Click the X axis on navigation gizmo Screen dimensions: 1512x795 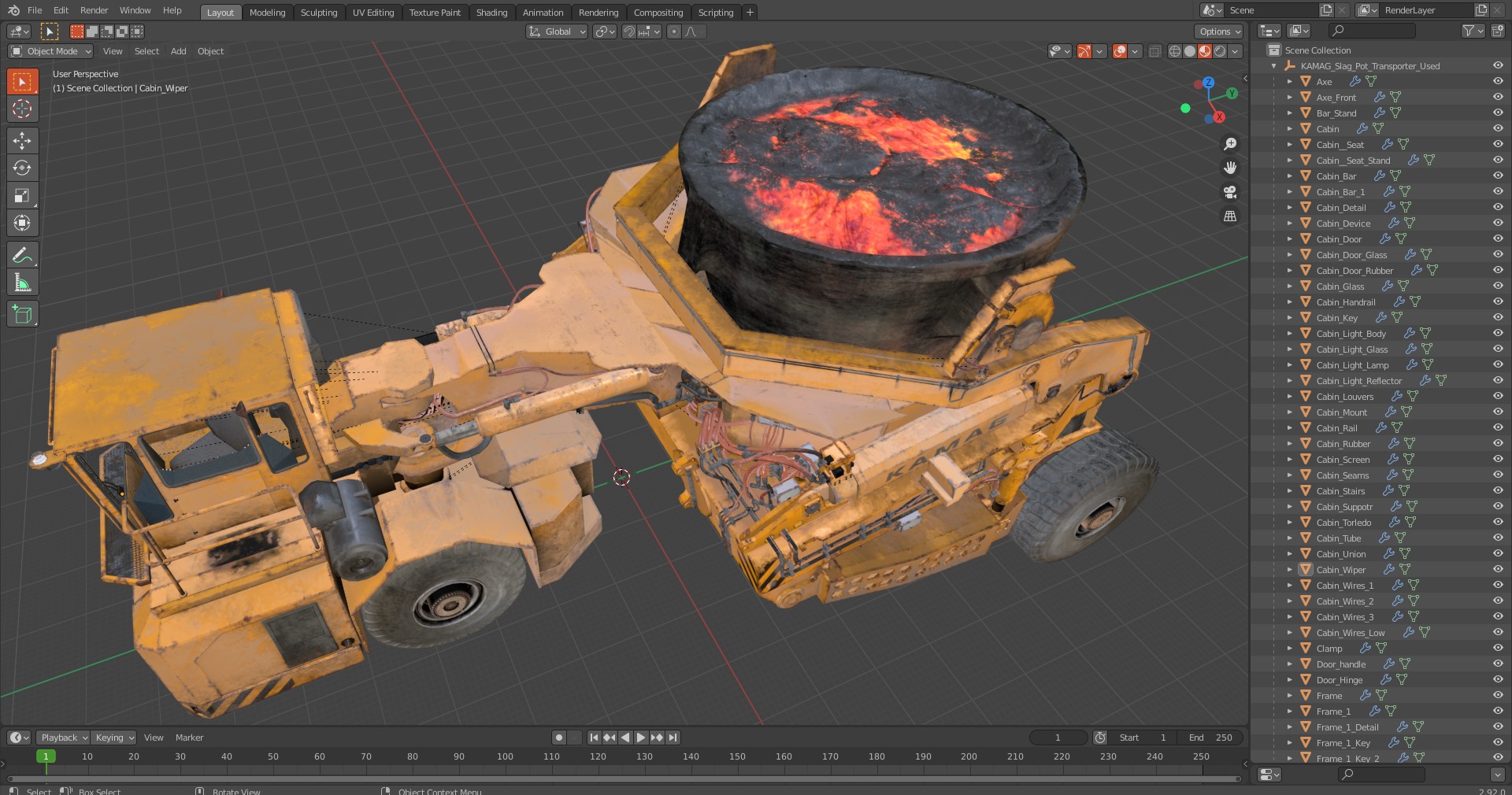tap(1219, 116)
